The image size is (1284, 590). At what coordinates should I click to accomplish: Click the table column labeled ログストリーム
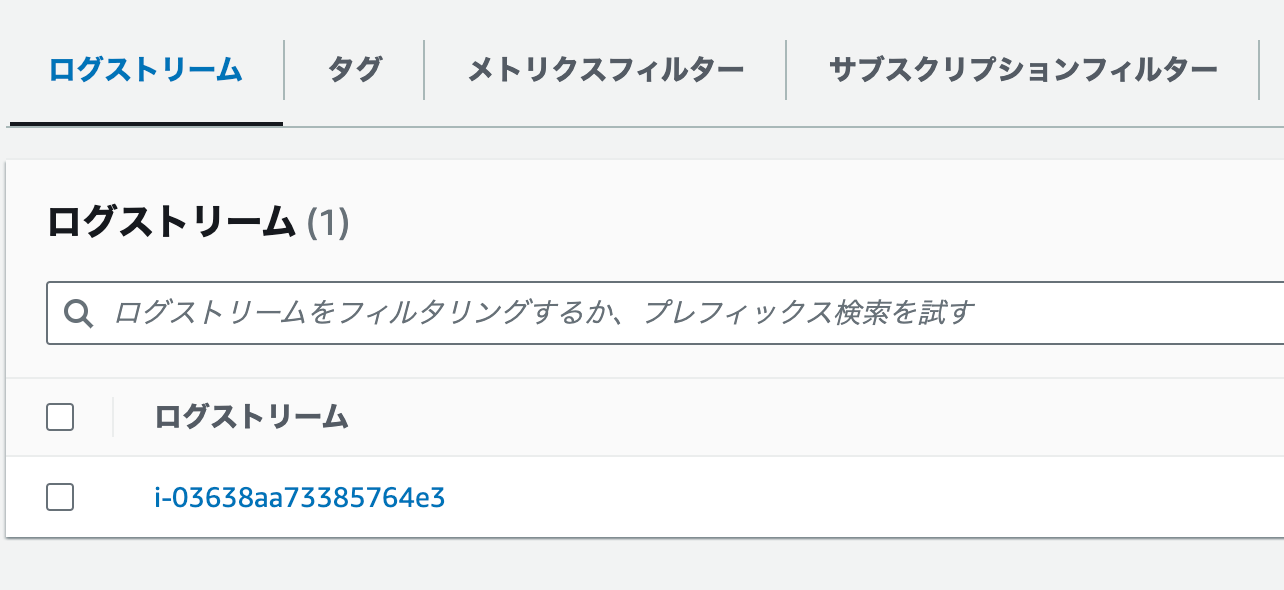tap(249, 417)
